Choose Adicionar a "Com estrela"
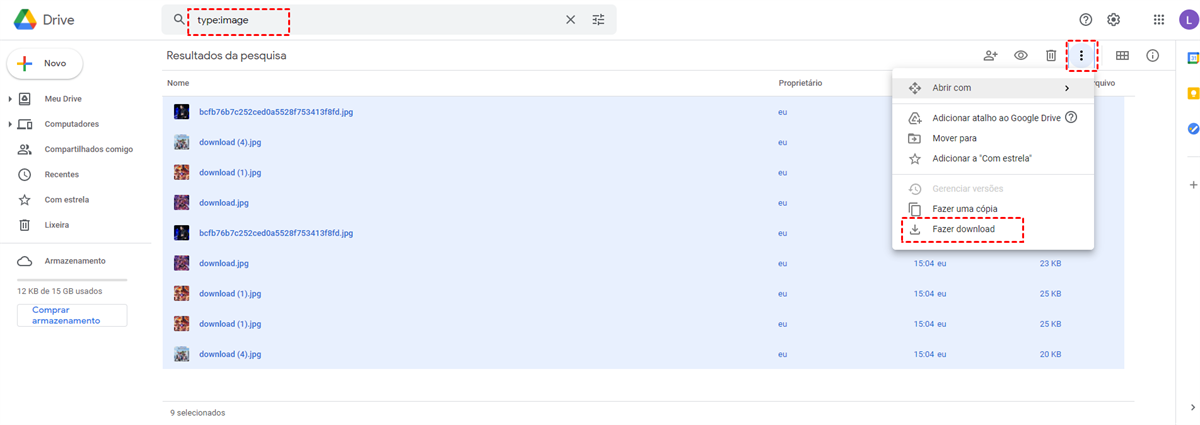 click(992, 158)
